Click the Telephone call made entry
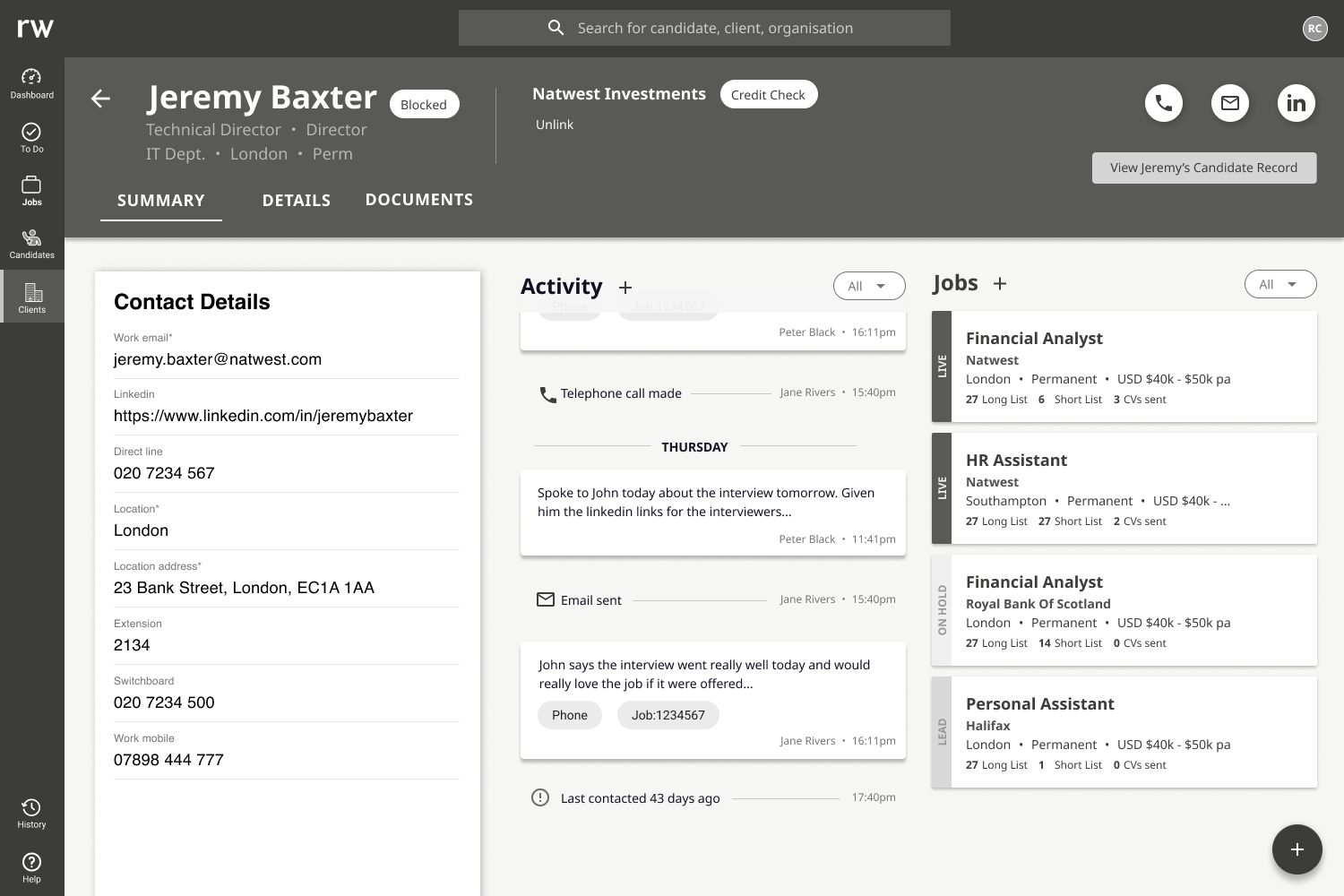 tap(621, 393)
